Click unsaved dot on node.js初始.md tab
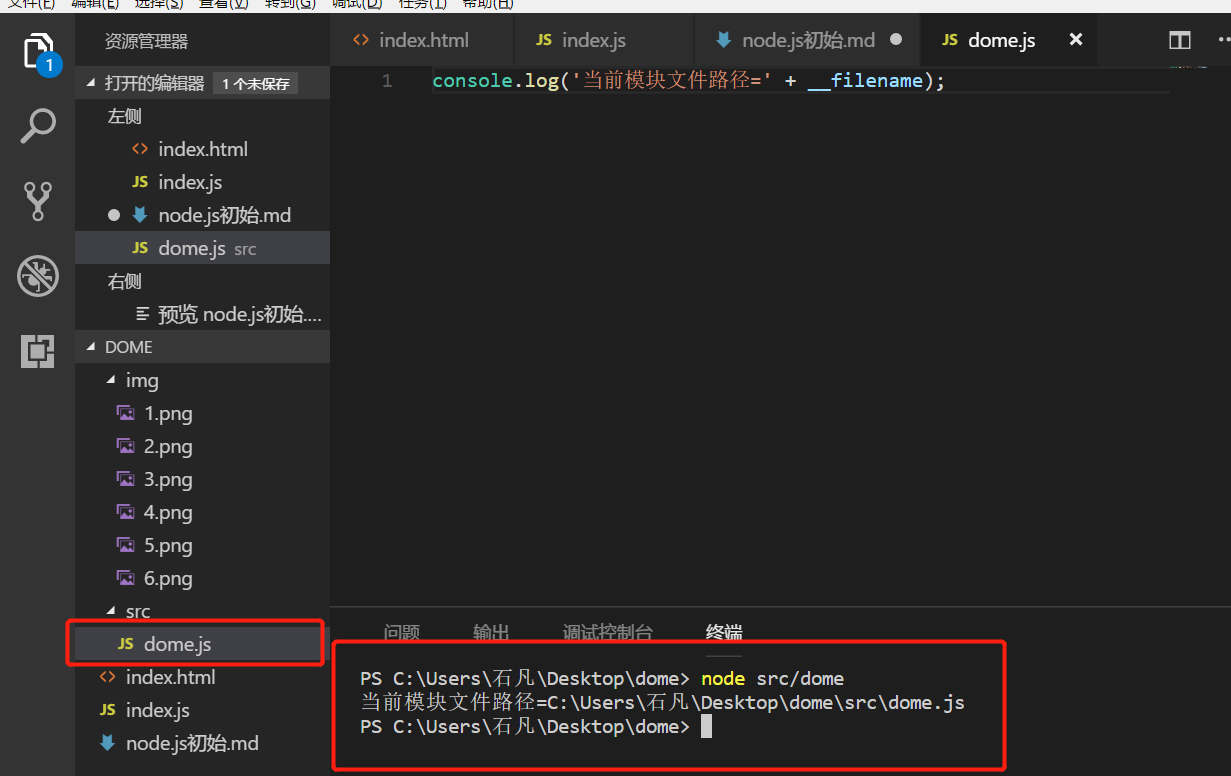Screen dimensions: 1231x776 (x=896, y=40)
